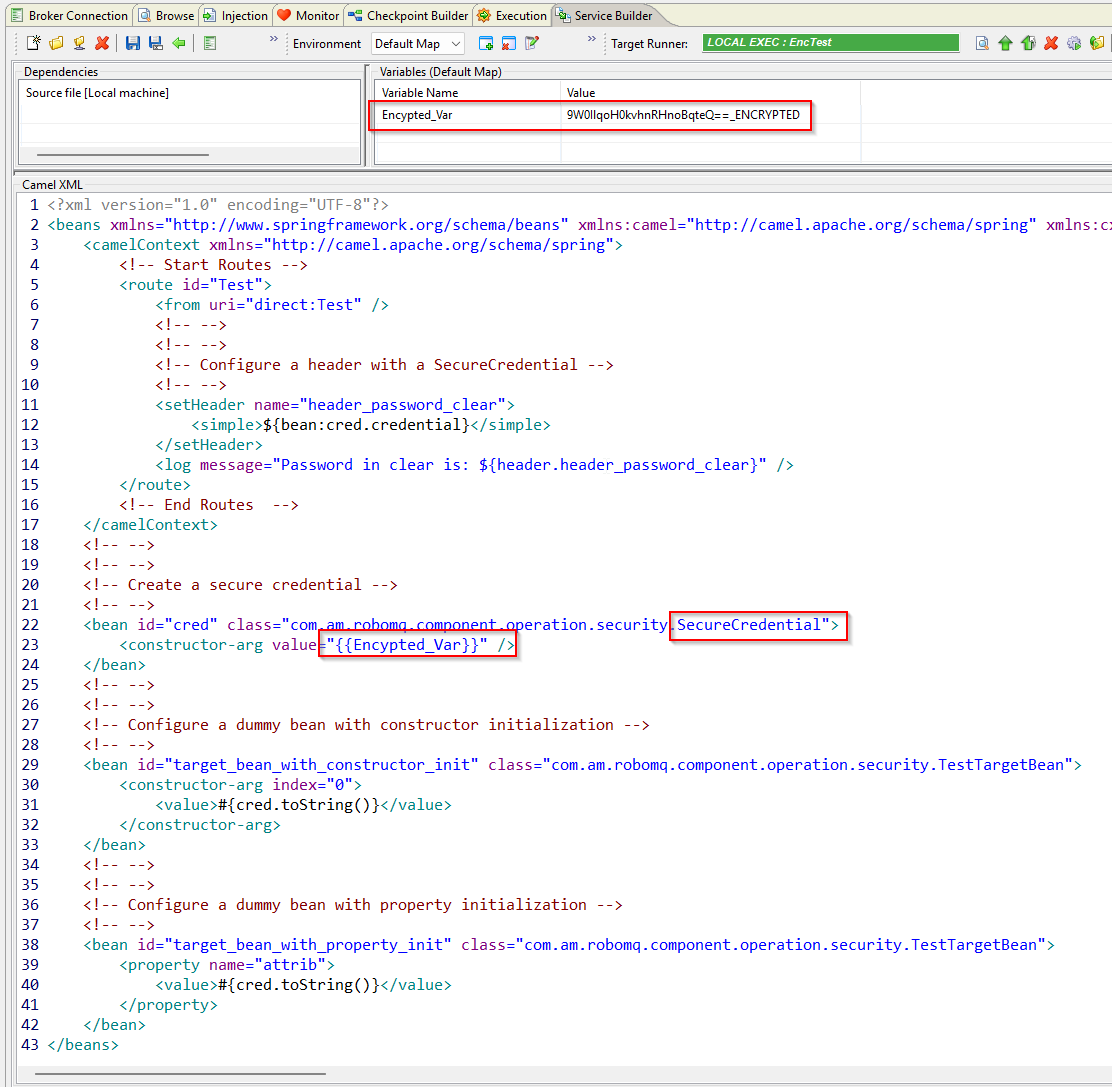Expand the toolbar overflow chevron before Target Runner
Screen dimensions: 1112x1087
click(x=592, y=40)
